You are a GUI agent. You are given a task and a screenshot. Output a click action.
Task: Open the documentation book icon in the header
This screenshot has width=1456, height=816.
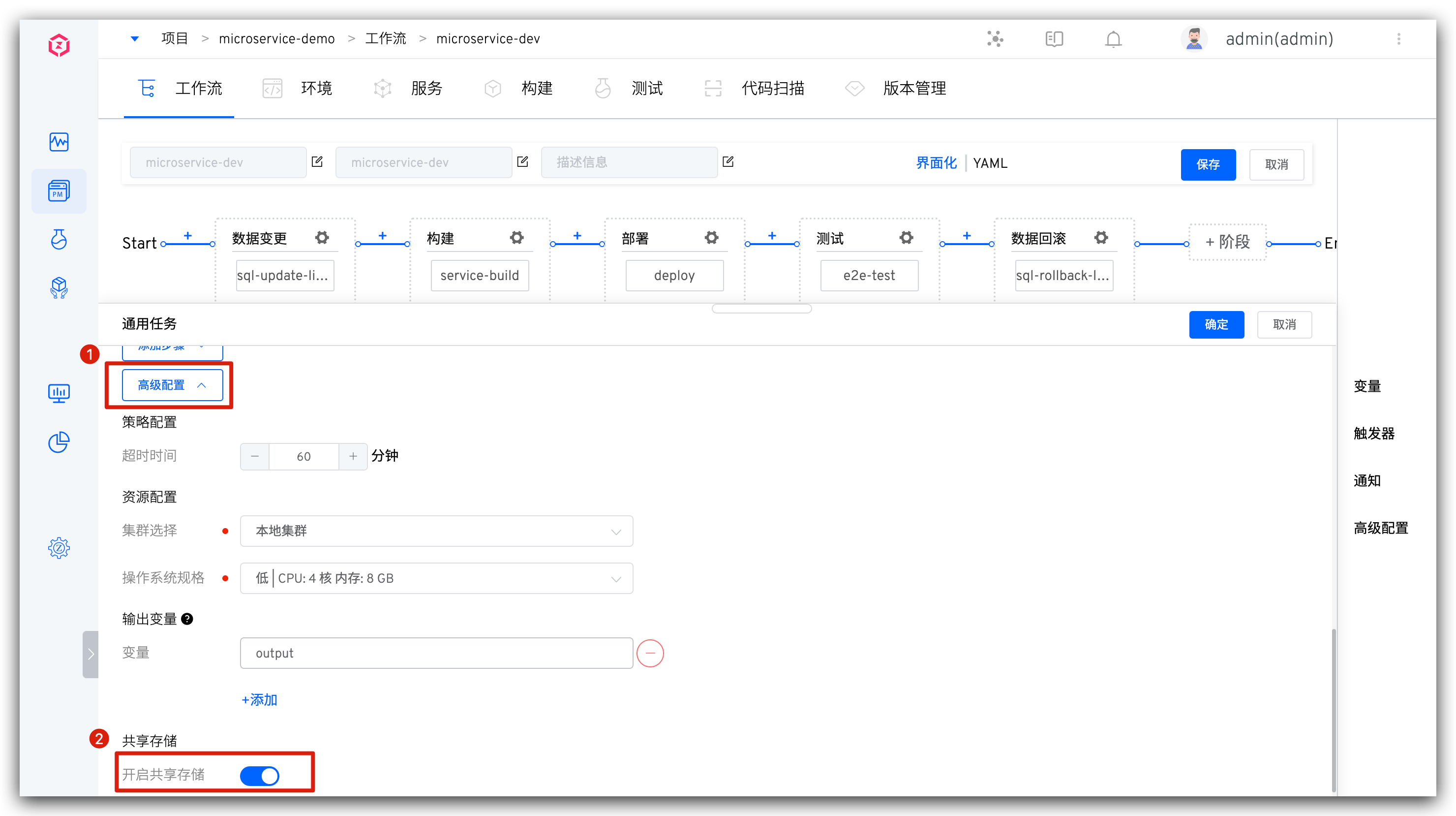point(1054,39)
